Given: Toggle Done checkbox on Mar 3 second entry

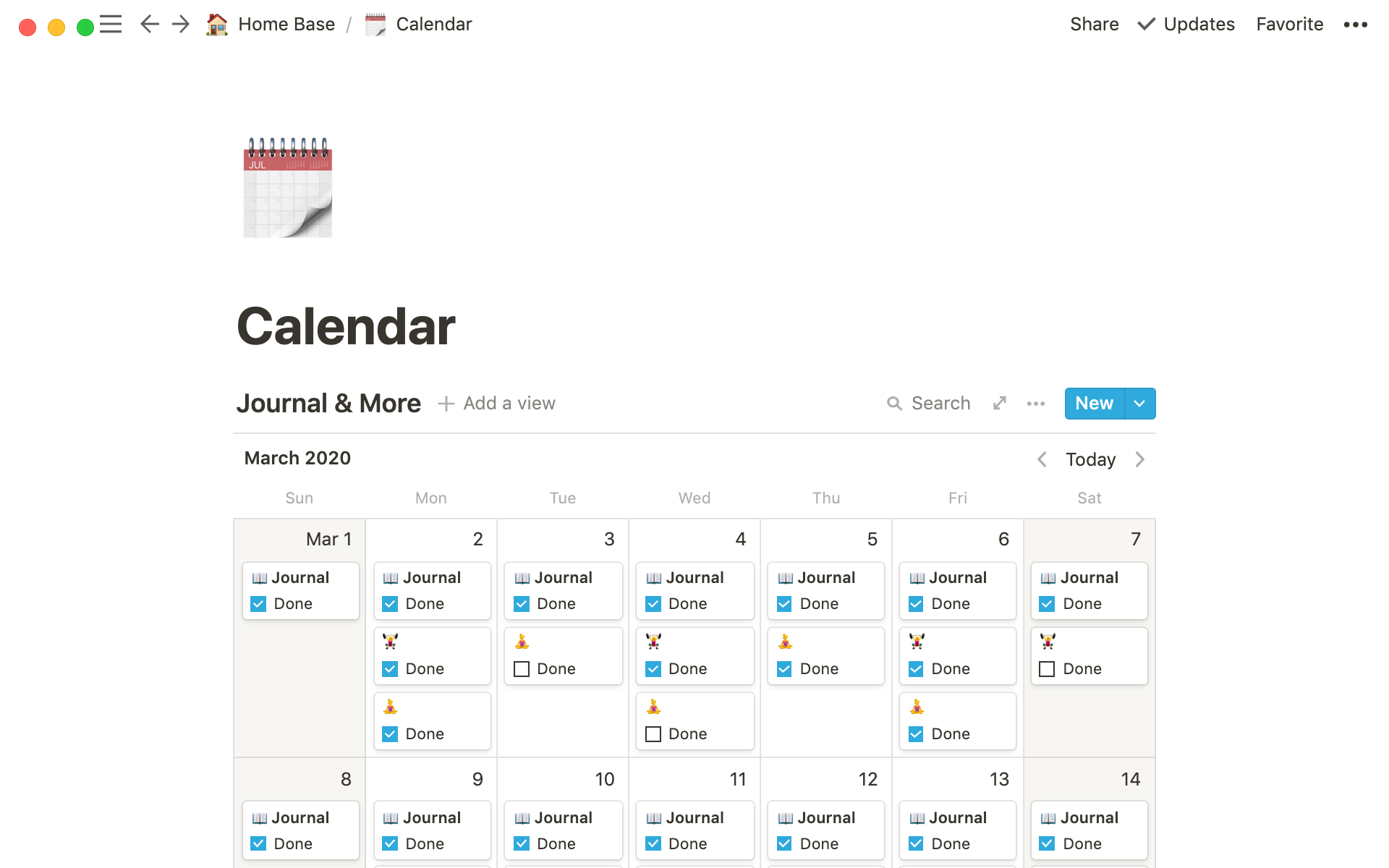Looking at the screenshot, I should pos(521,668).
